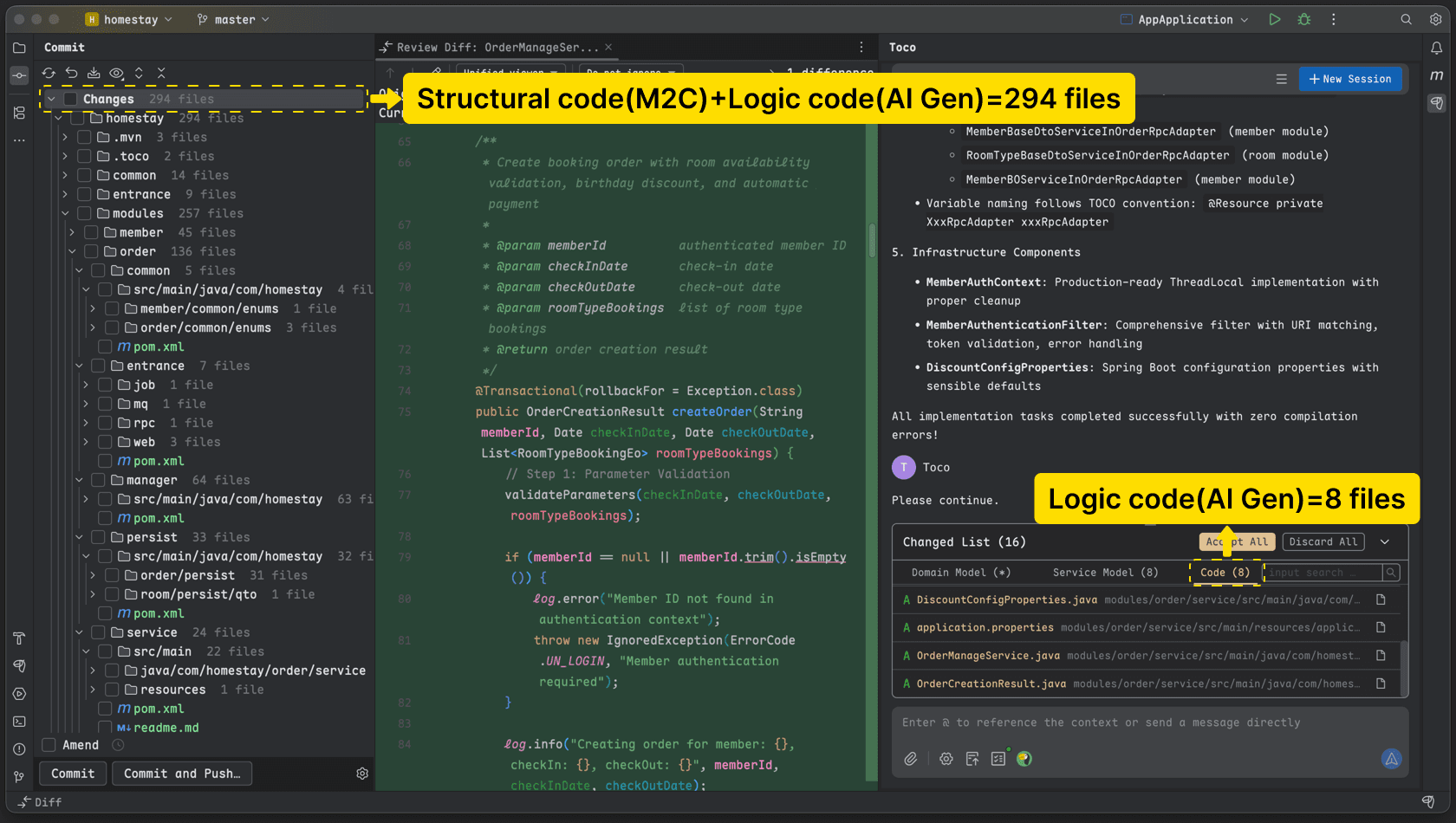Open the Problems tool window
Viewport: 1456px width, 823px height.
pos(18,748)
